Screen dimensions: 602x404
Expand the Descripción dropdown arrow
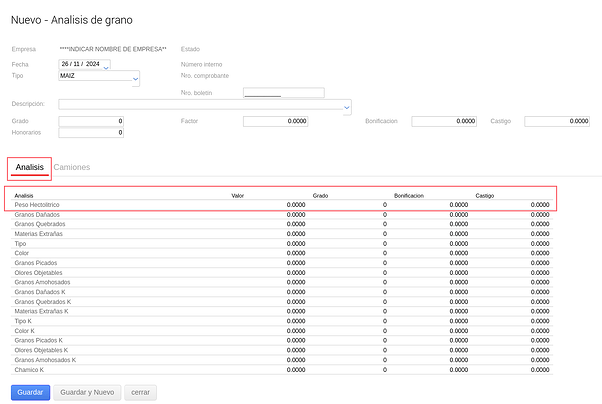(x=346, y=107)
